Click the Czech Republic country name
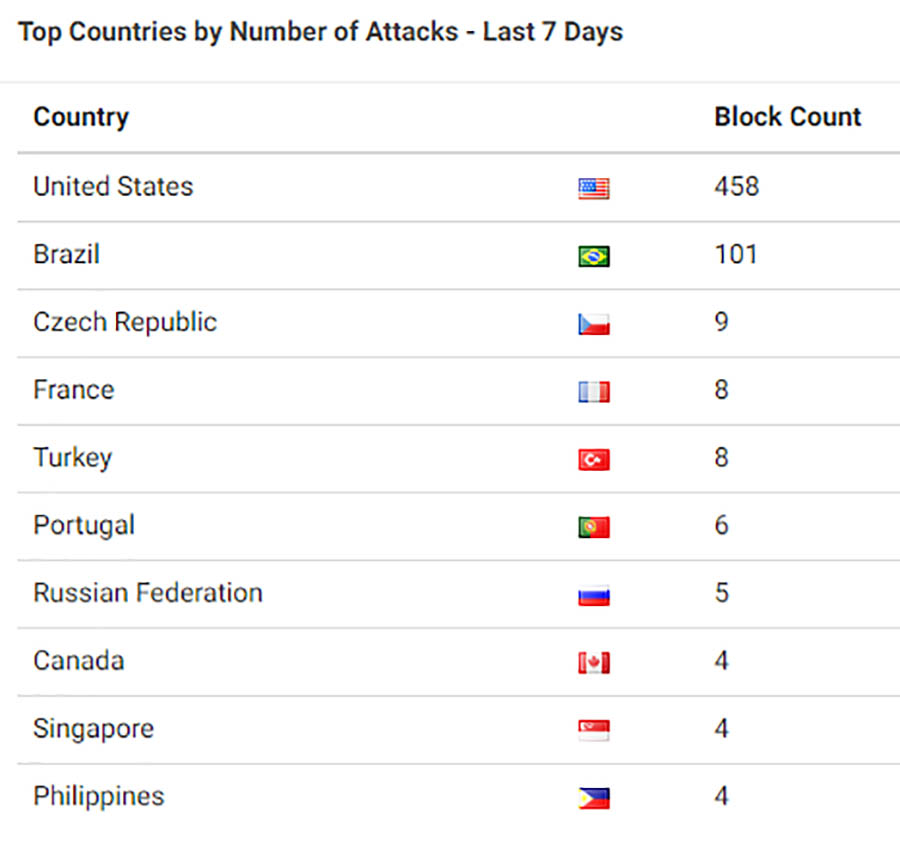 pyautogui.click(x=125, y=323)
